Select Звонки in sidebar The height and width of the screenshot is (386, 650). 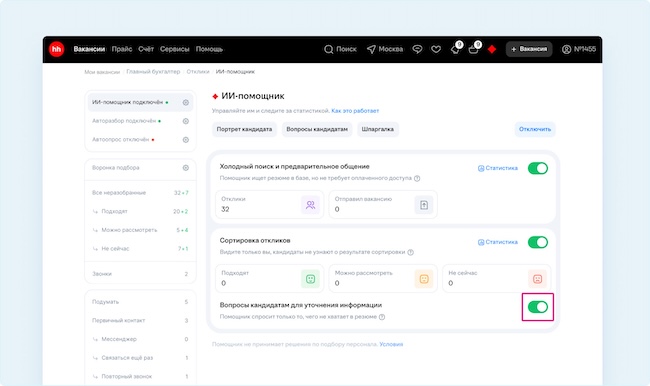tap(140, 274)
